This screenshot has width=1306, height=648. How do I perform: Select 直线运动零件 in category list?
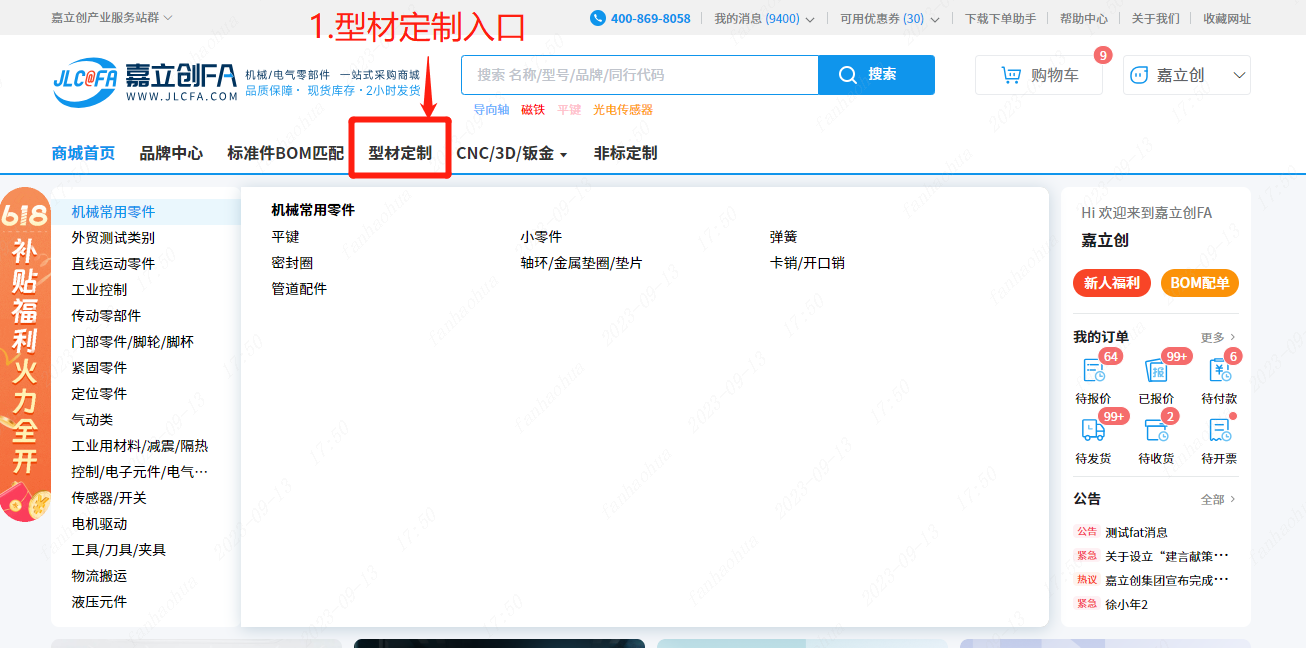point(113,264)
